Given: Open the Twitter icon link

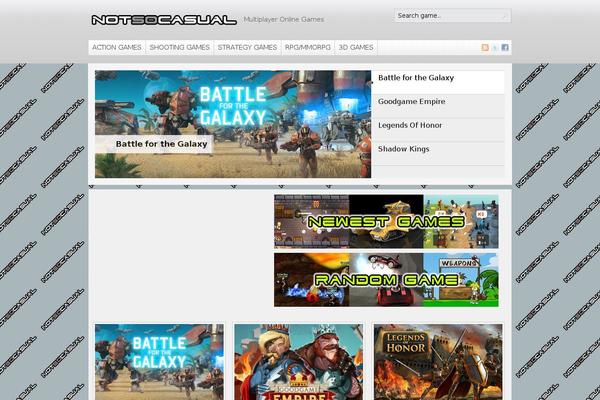Looking at the screenshot, I should click(495, 47).
